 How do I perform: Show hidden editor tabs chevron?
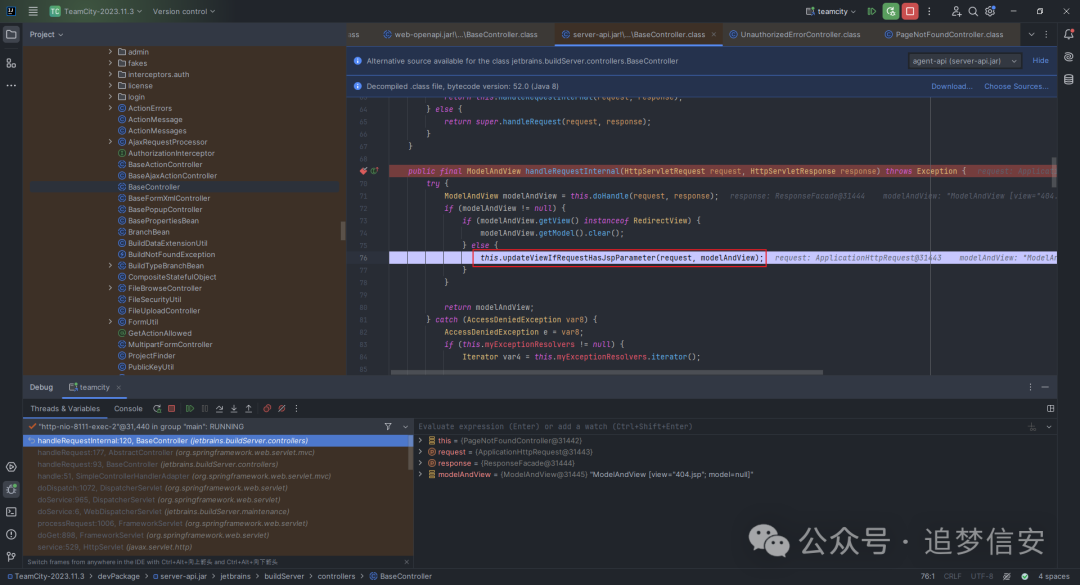(x=1031, y=34)
